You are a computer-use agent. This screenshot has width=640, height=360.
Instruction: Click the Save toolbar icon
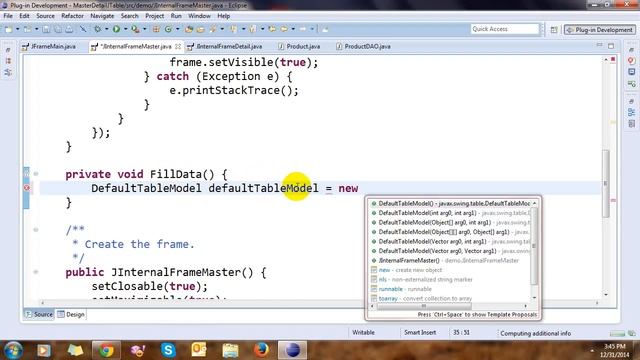coord(46,29)
